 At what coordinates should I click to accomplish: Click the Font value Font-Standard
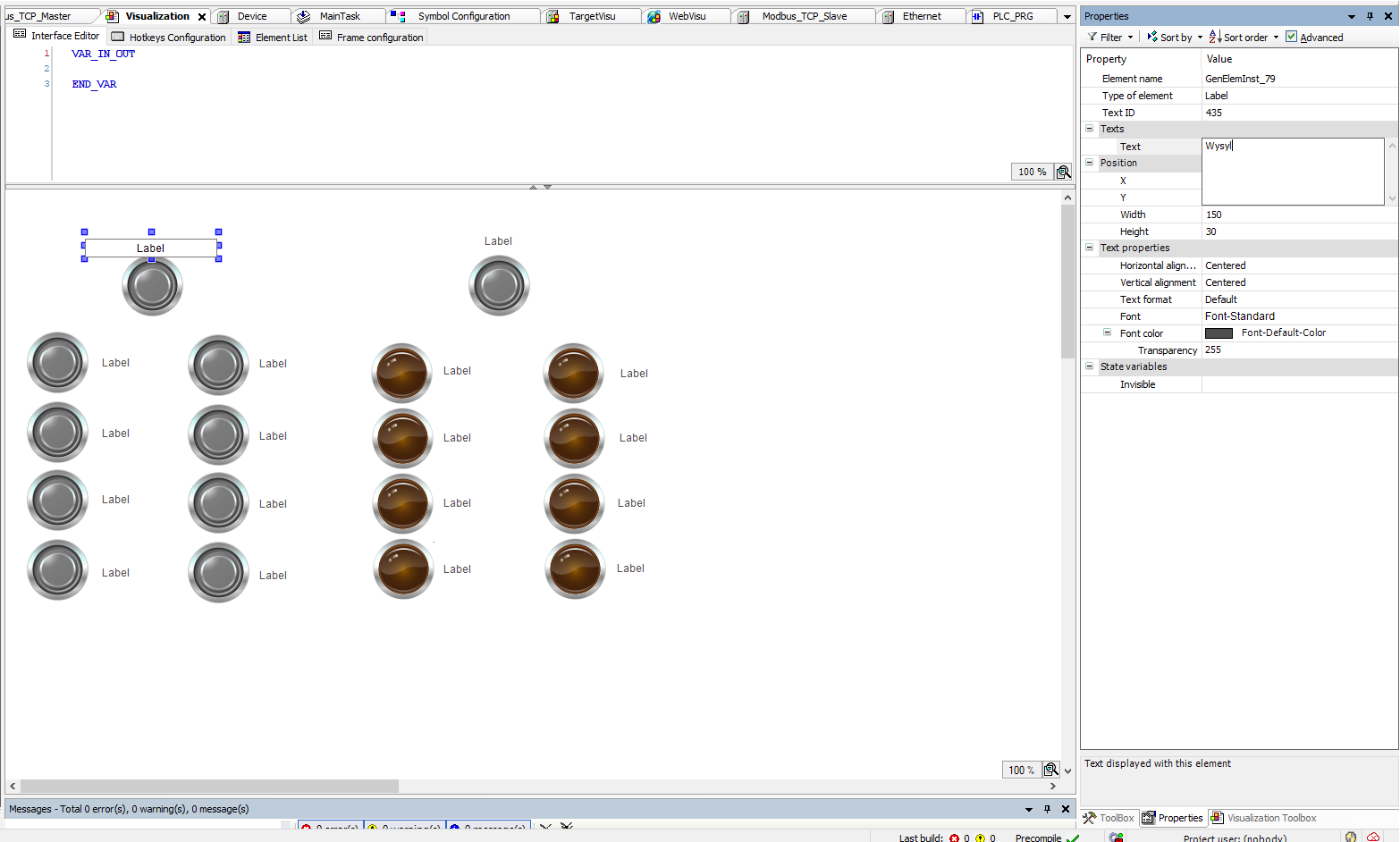pyautogui.click(x=1300, y=316)
